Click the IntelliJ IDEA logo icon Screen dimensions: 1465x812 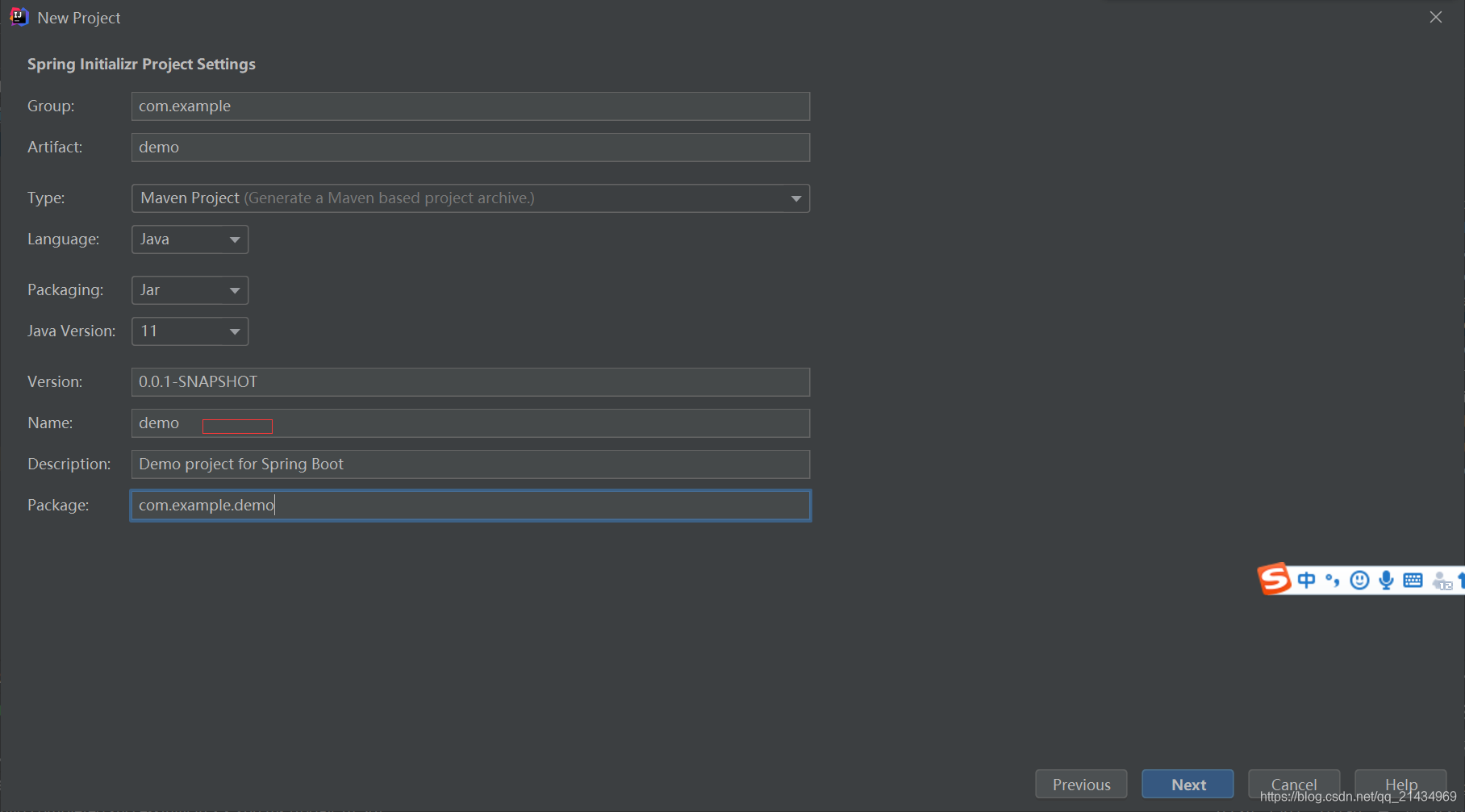tap(19, 17)
